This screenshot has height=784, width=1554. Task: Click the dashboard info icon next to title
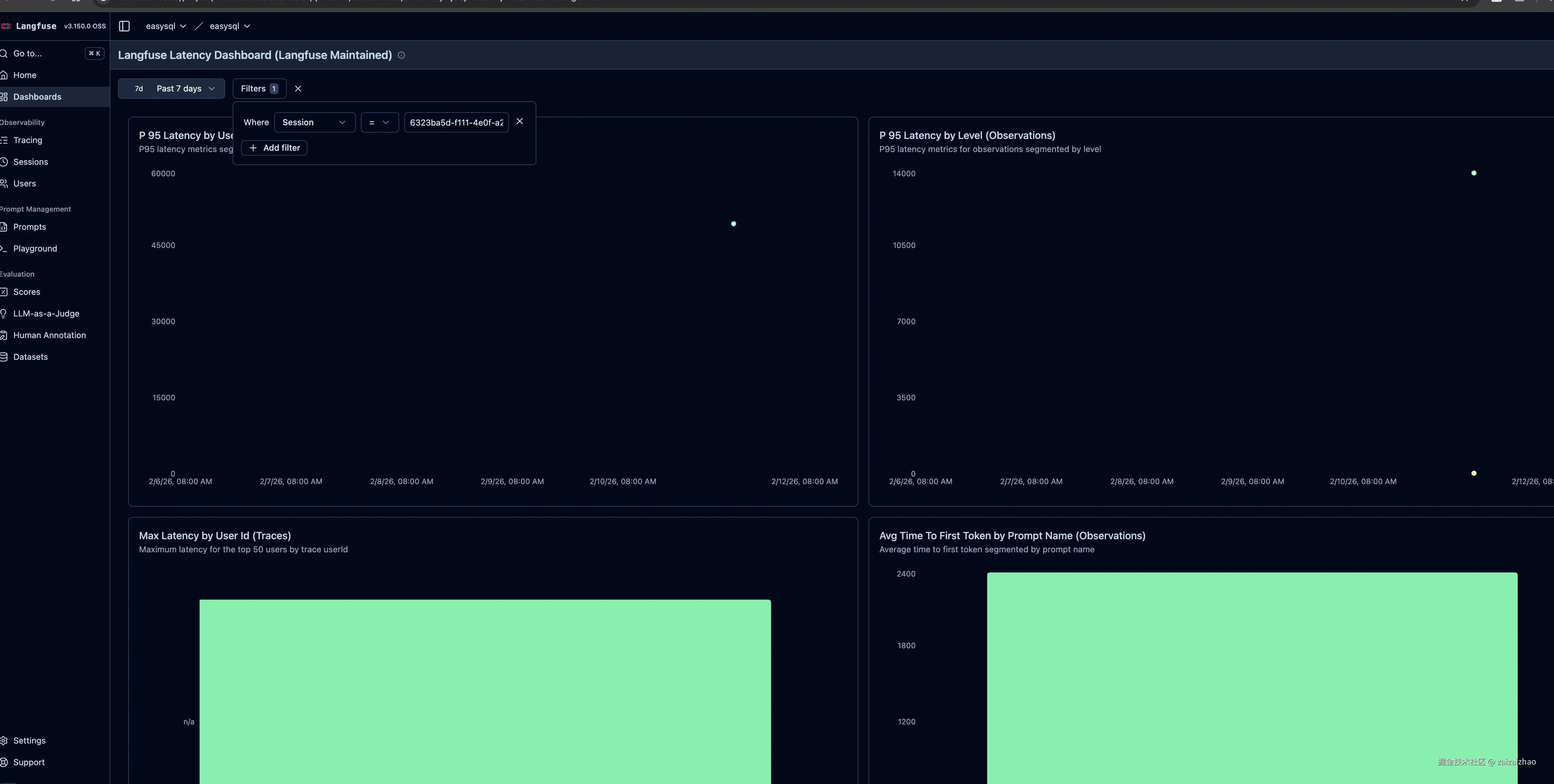point(401,55)
